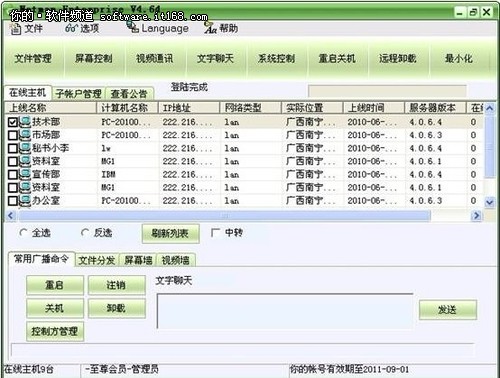Open the 选项 menu

pos(82,28)
